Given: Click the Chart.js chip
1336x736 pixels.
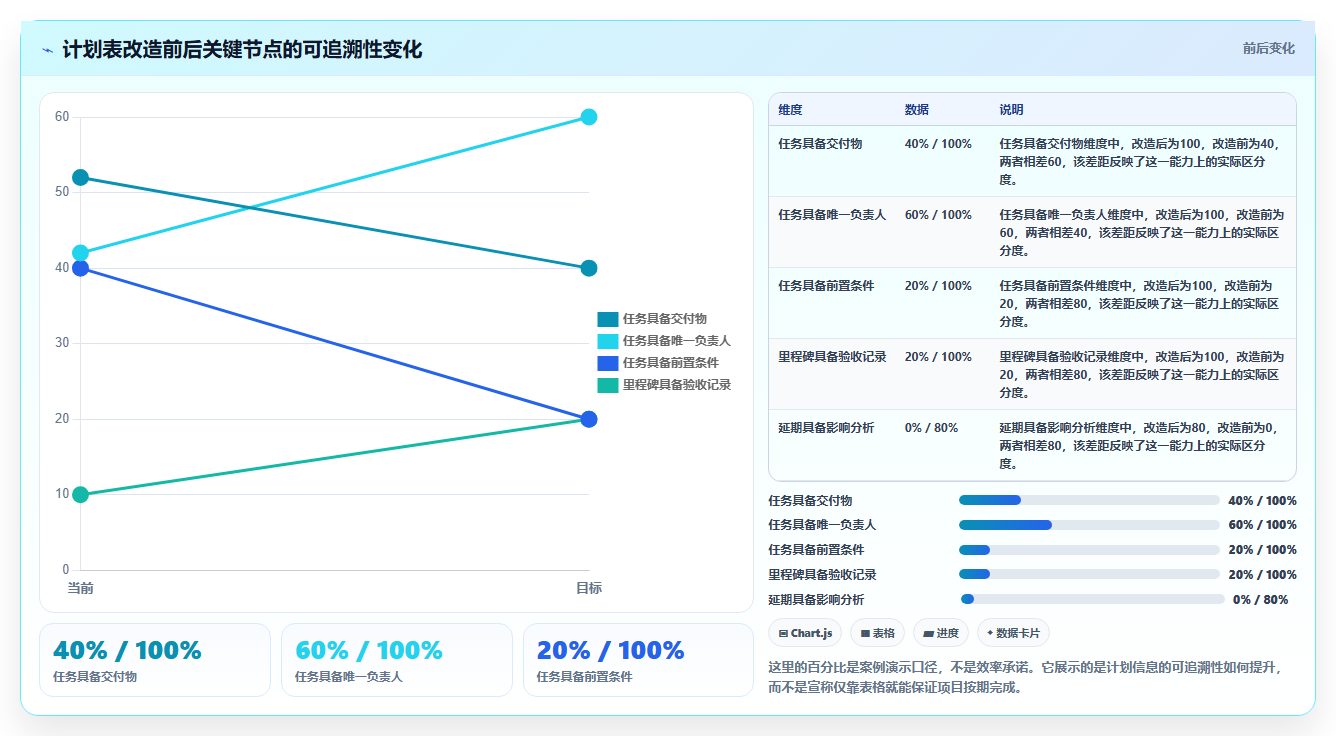Looking at the screenshot, I should (805, 633).
